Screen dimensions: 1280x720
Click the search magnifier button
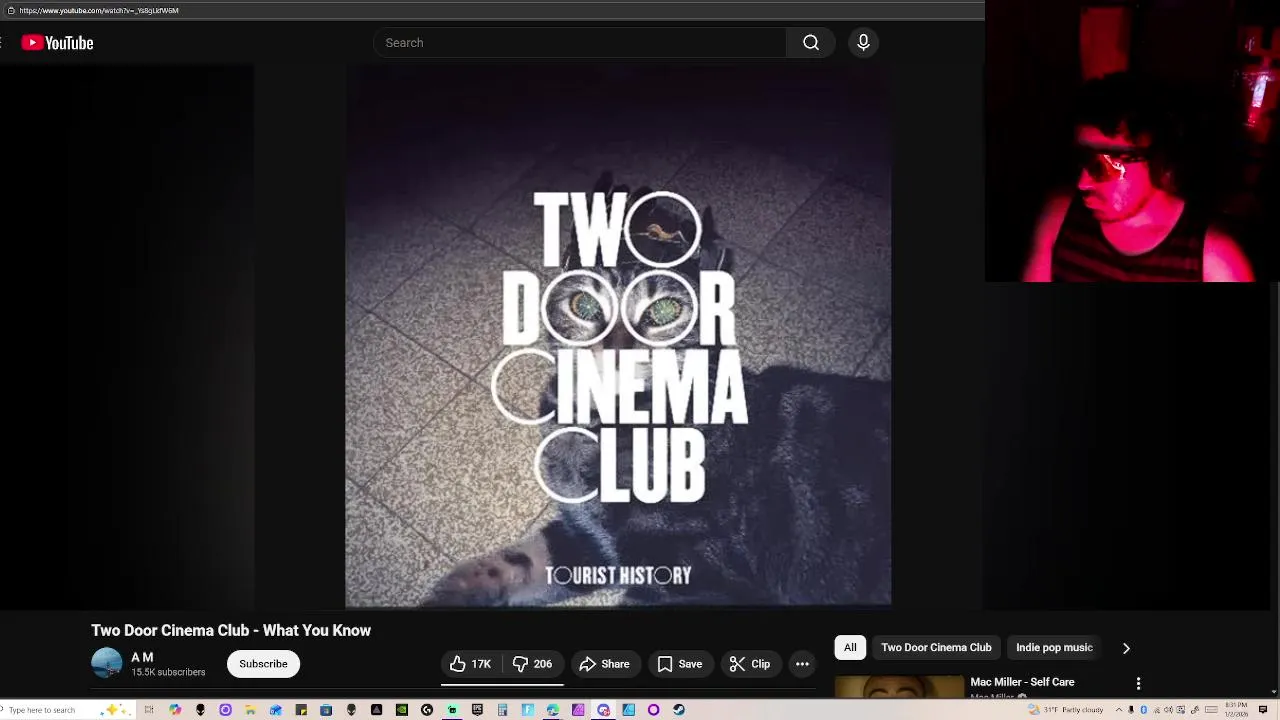click(811, 43)
